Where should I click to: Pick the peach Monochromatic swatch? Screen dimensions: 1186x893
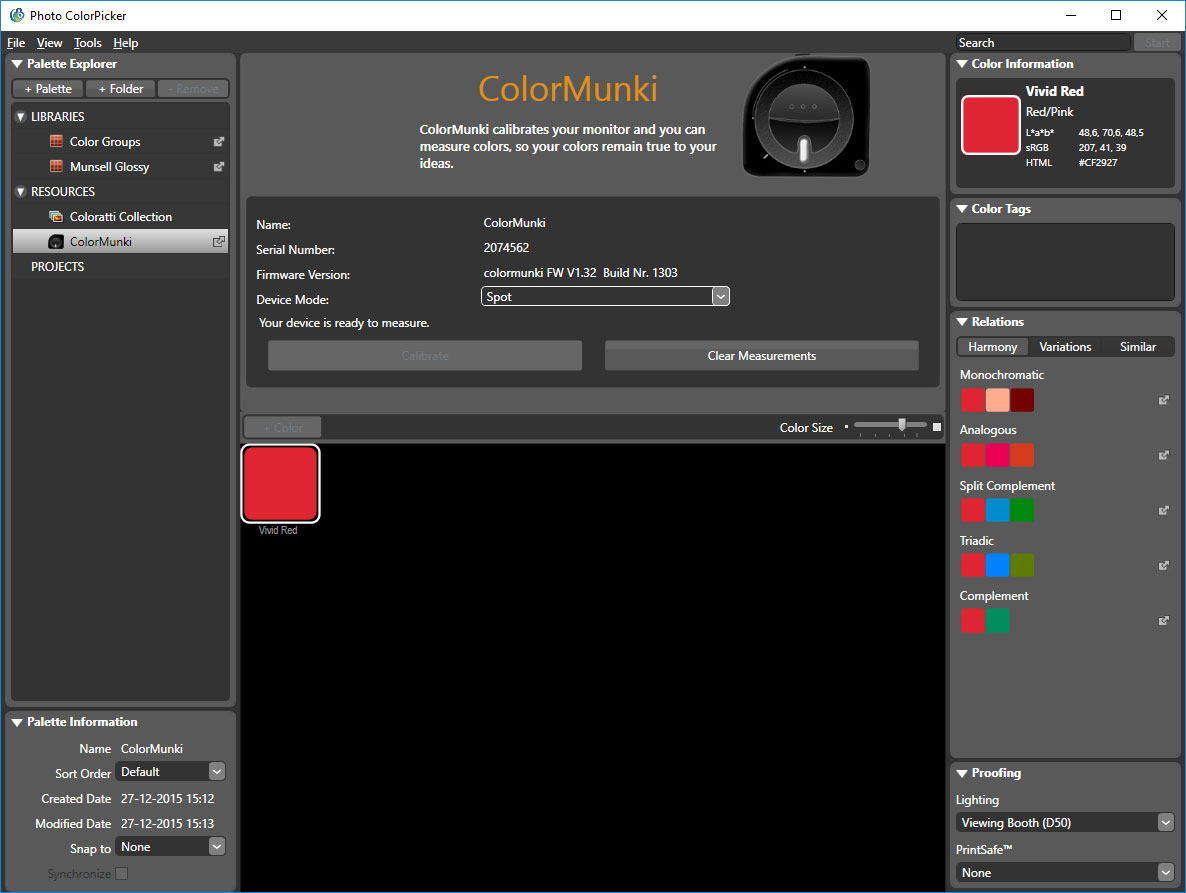[997, 400]
